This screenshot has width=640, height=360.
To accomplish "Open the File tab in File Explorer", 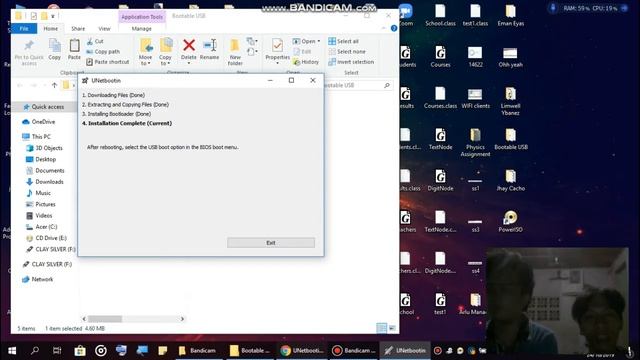I will (24, 29).
